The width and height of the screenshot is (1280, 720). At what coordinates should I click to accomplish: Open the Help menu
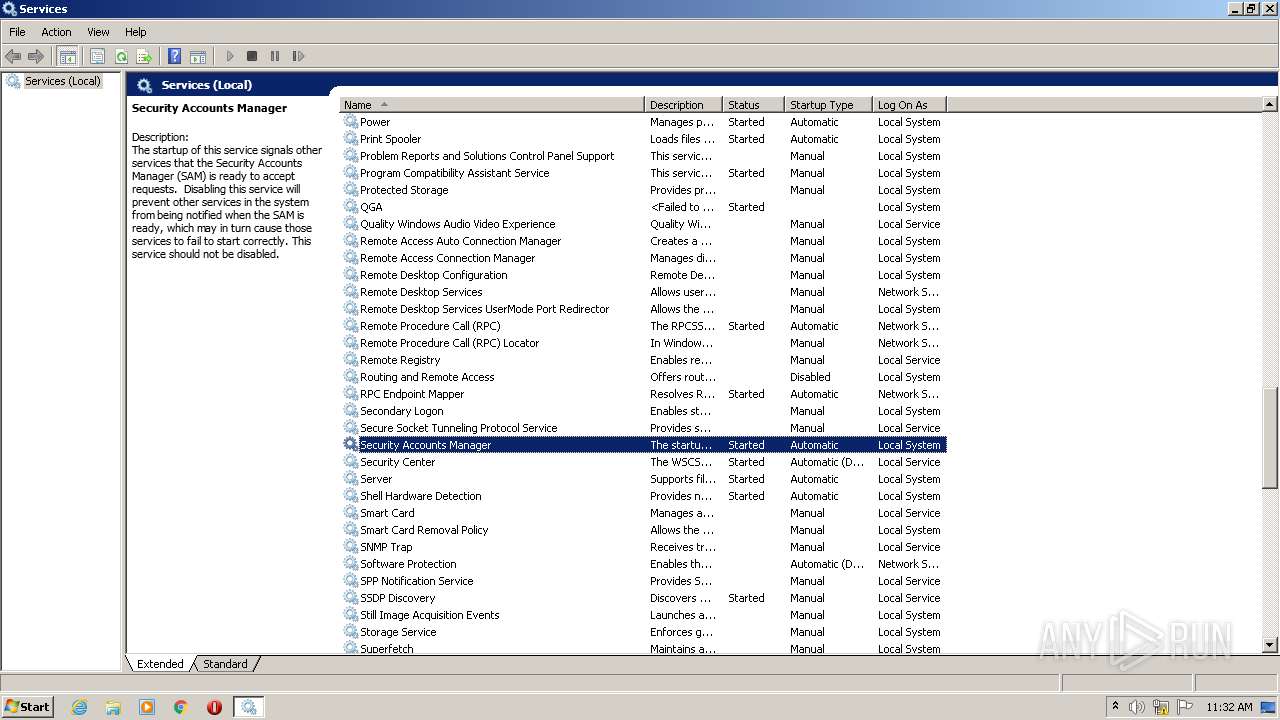coord(136,32)
